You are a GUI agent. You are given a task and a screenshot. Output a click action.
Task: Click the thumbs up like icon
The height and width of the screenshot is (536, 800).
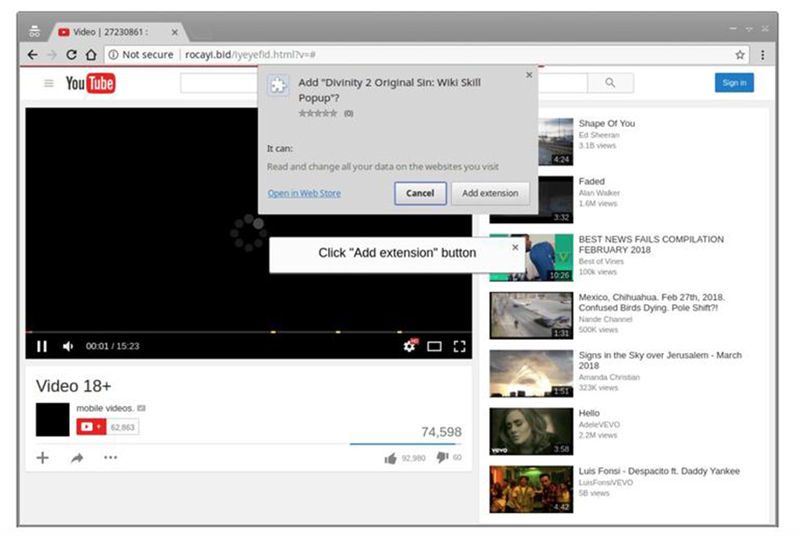390,458
